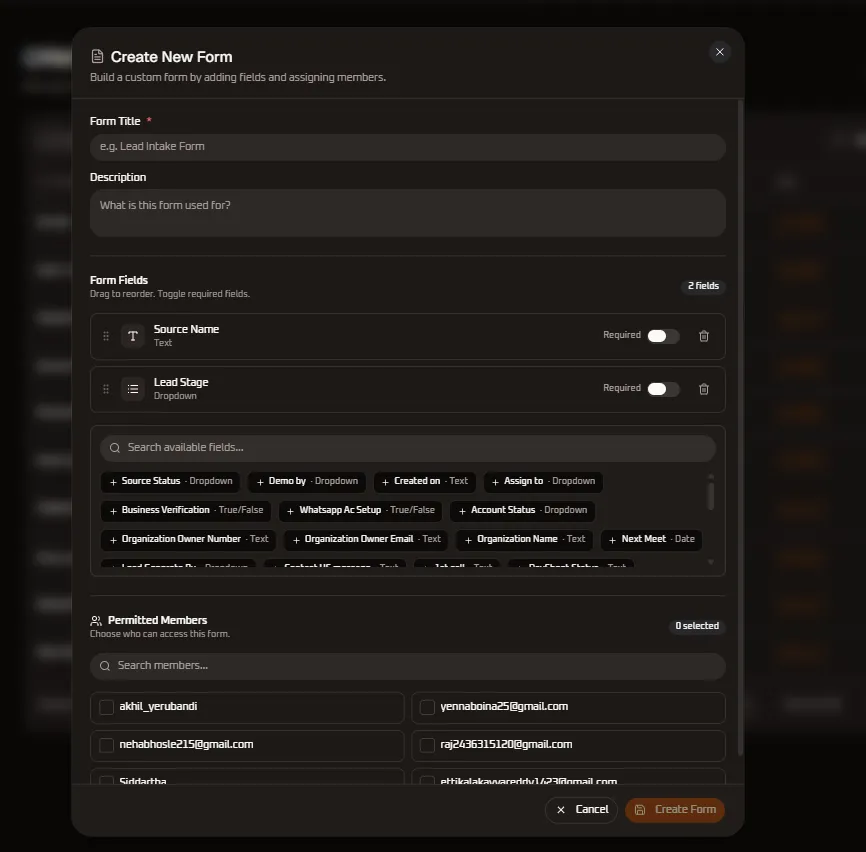The image size is (866, 852).
Task: Click the Search available fields box
Action: pyautogui.click(x=408, y=448)
